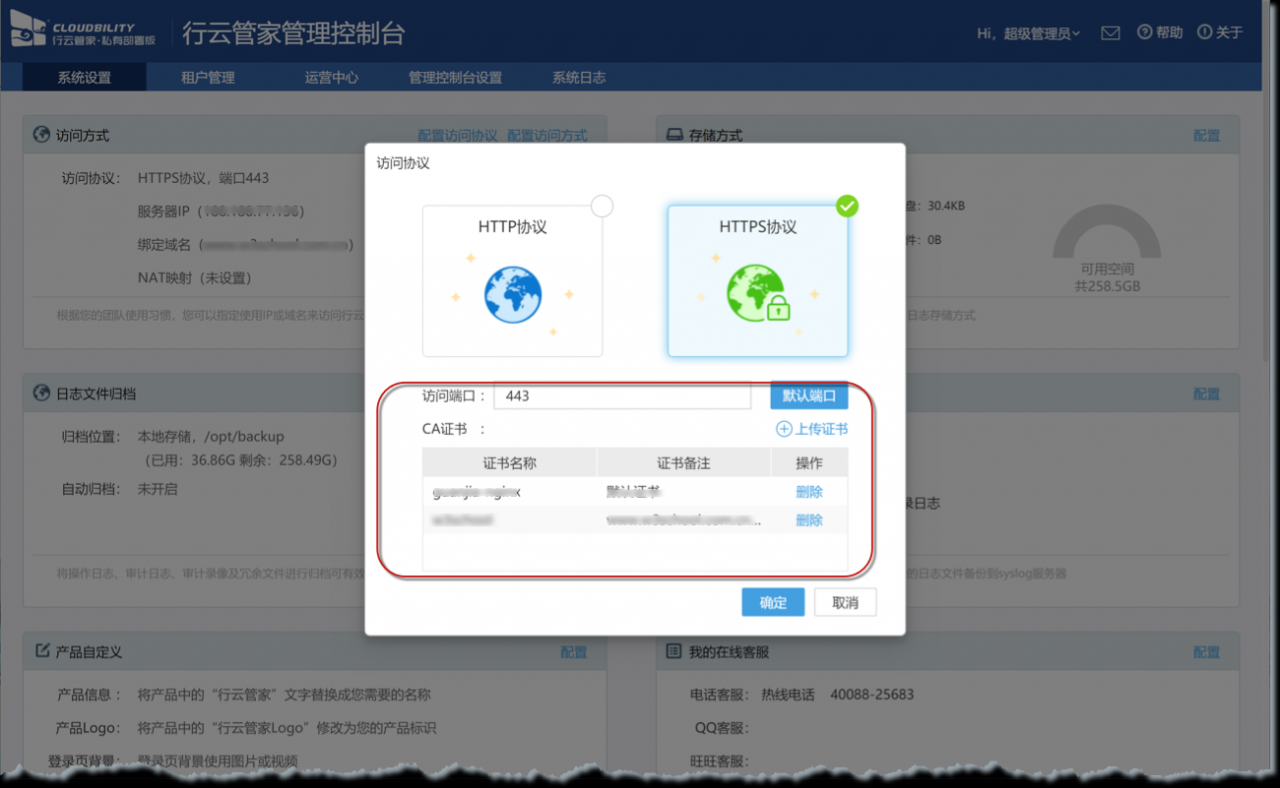Click the Cloudbility logo icon
The image size is (1280, 788).
tap(28, 32)
